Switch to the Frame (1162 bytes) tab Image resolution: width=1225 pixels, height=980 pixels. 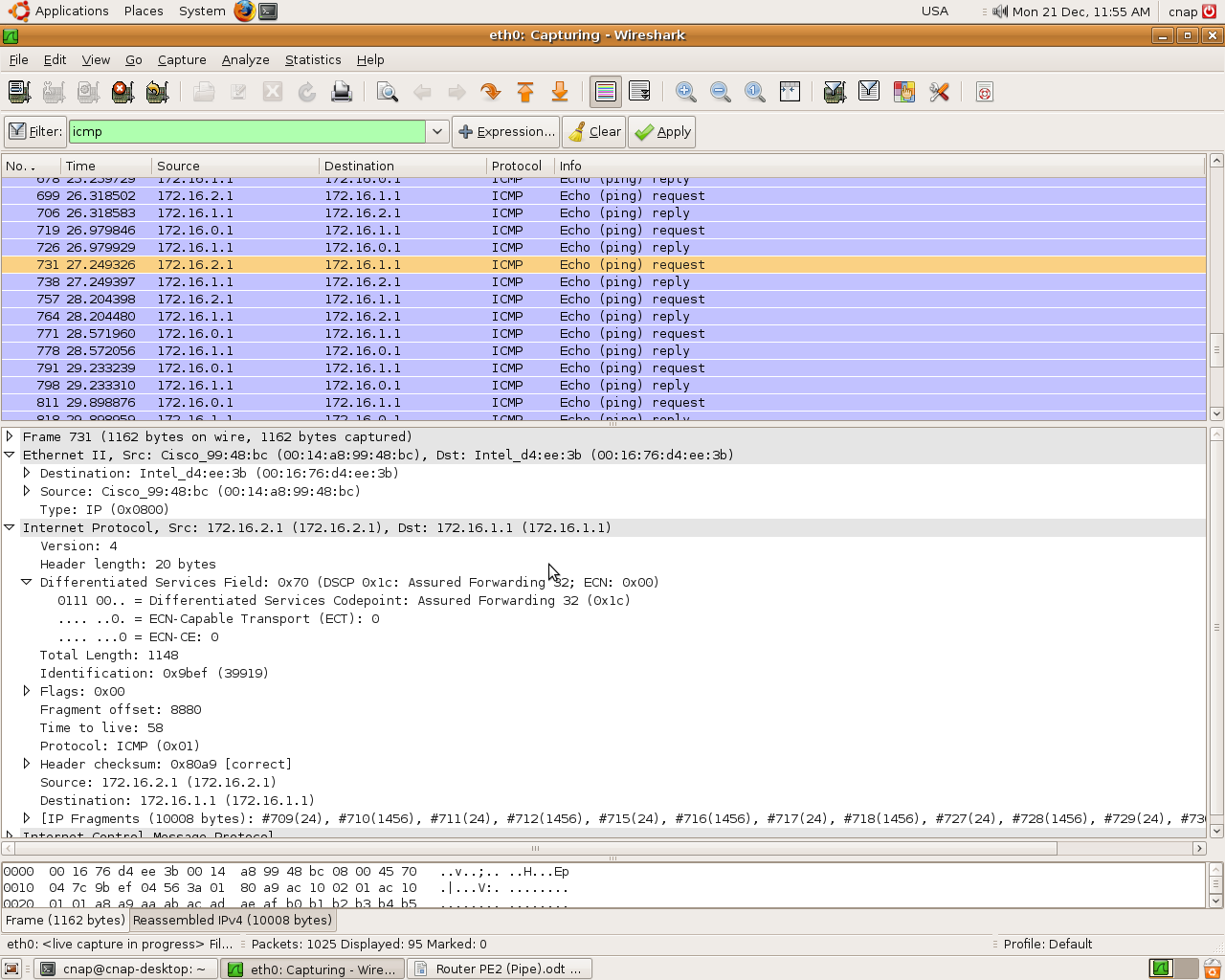coord(65,920)
